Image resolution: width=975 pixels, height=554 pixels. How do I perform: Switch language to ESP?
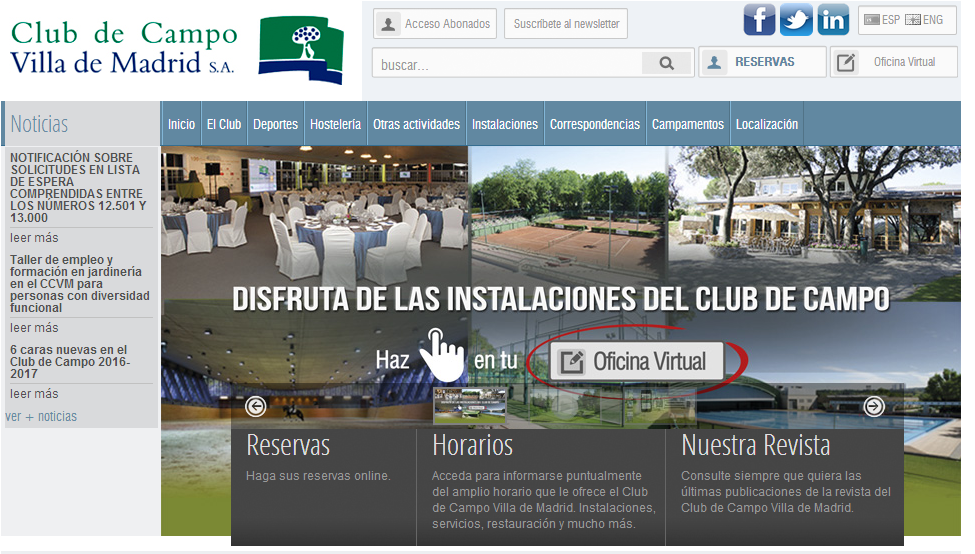coord(882,20)
